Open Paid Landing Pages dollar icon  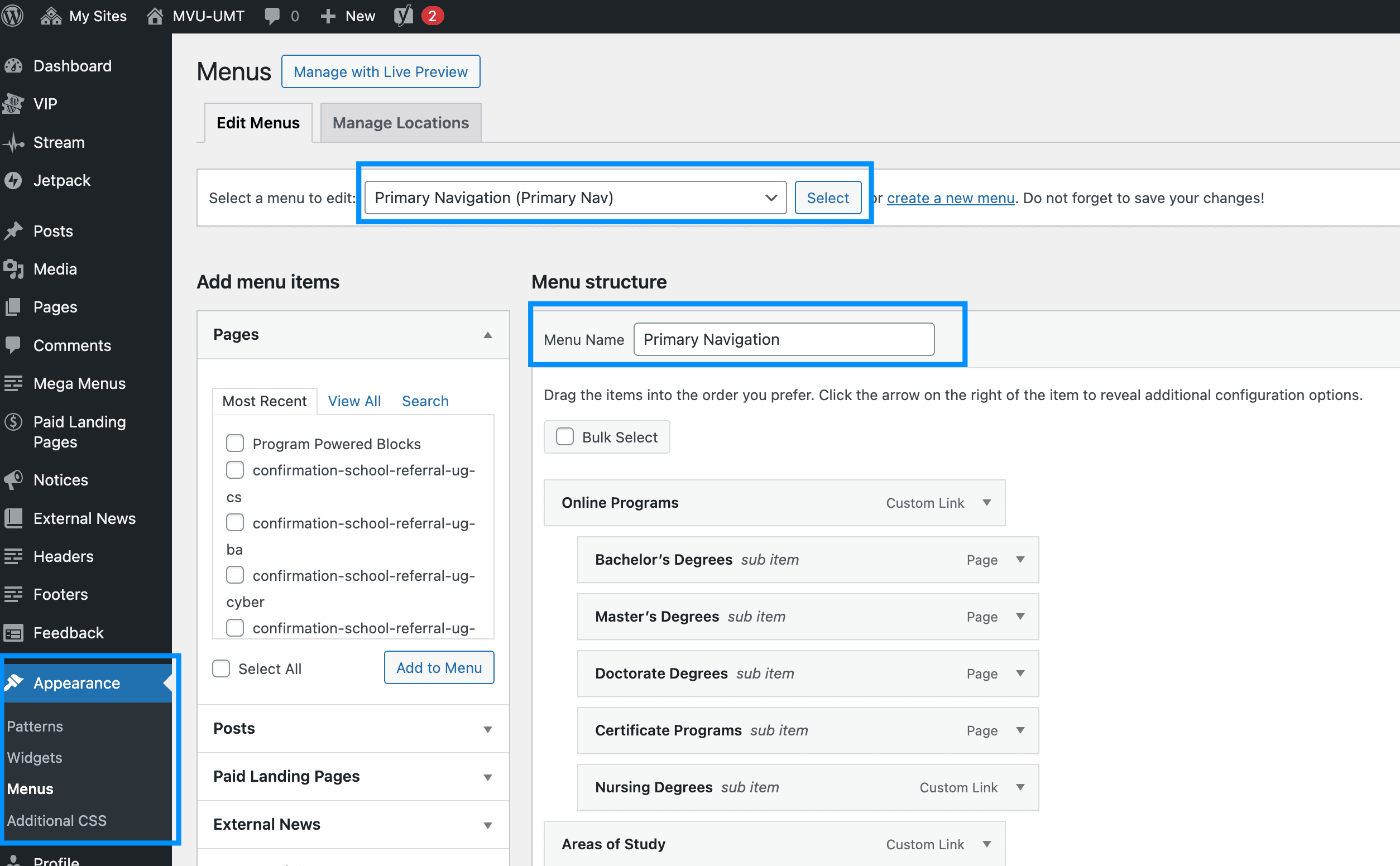coord(13,422)
